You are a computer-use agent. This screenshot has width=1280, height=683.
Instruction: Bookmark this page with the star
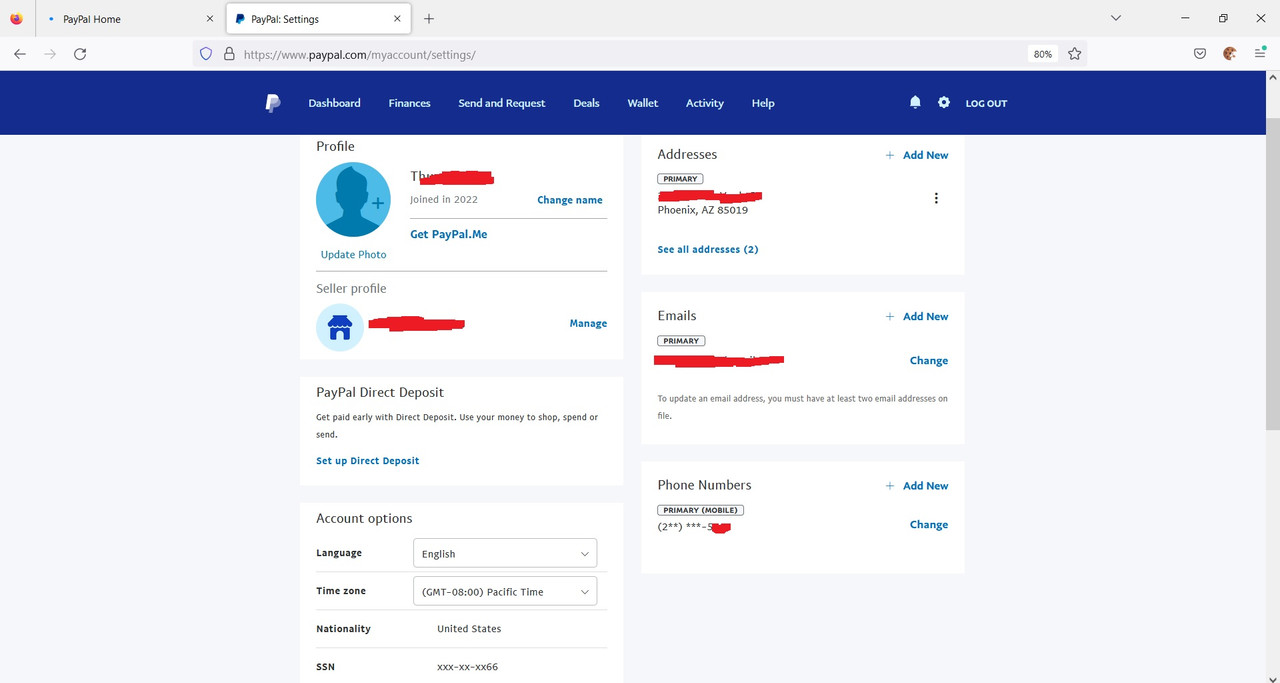(1075, 54)
